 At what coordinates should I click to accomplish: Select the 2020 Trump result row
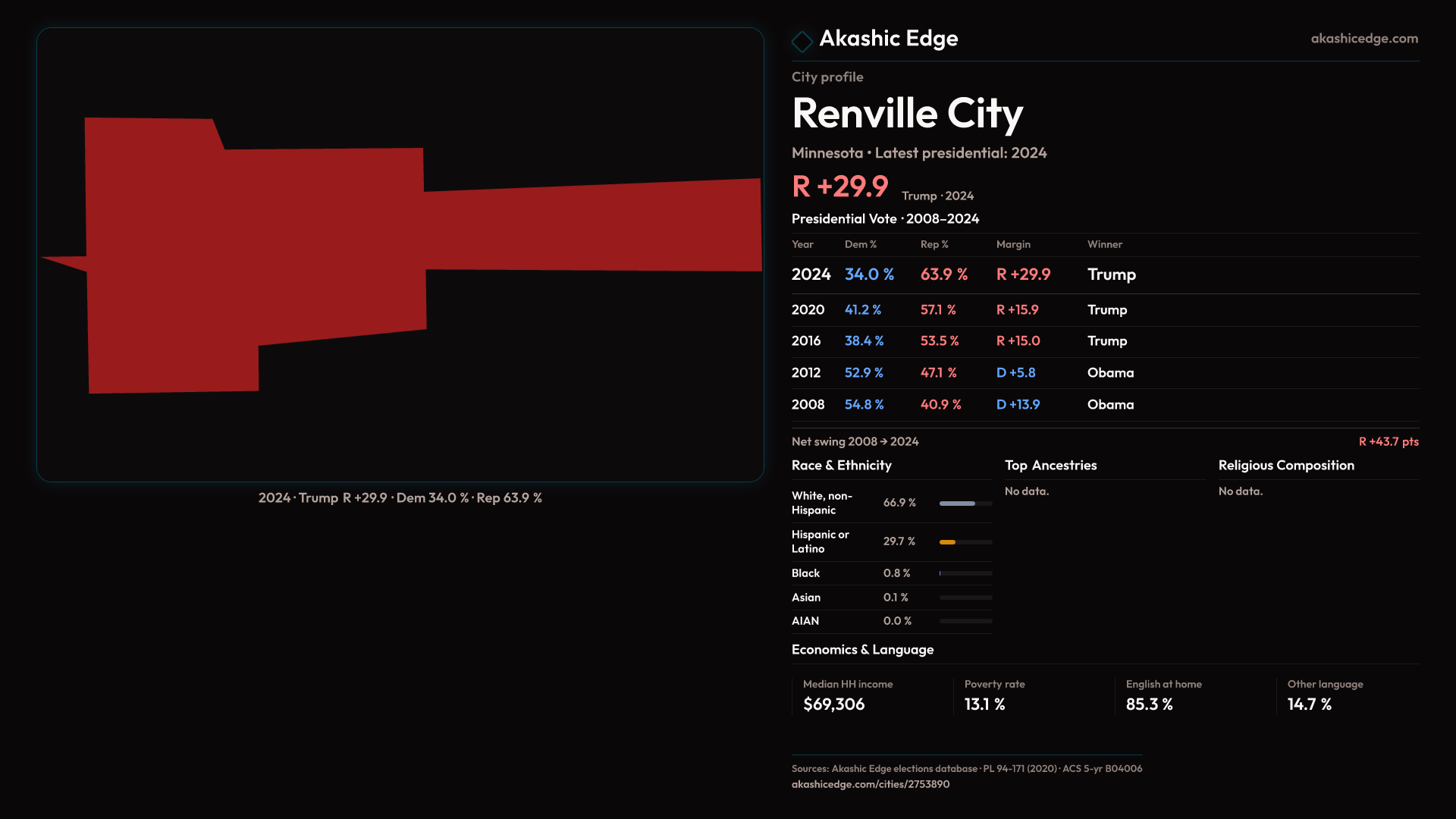click(x=1104, y=310)
